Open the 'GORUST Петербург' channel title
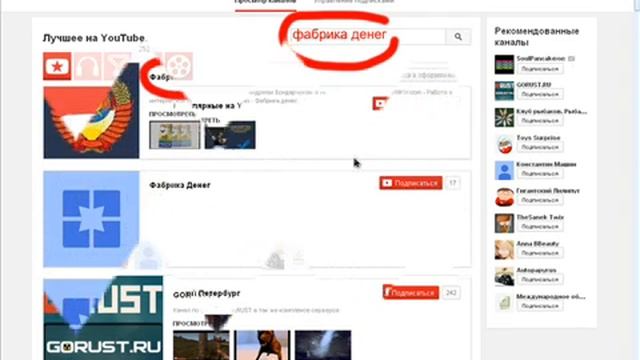 pos(207,294)
